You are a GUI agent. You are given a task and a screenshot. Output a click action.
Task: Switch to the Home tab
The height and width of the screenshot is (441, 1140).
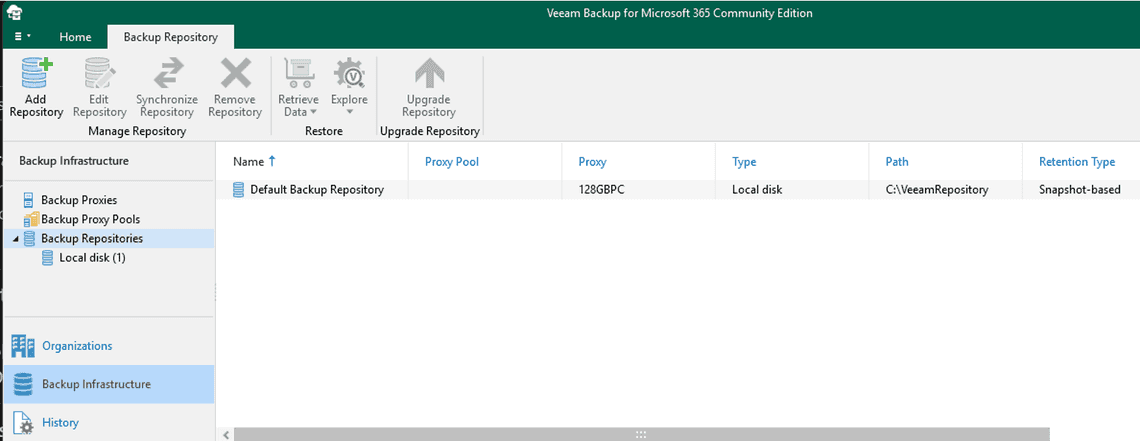[x=76, y=37]
